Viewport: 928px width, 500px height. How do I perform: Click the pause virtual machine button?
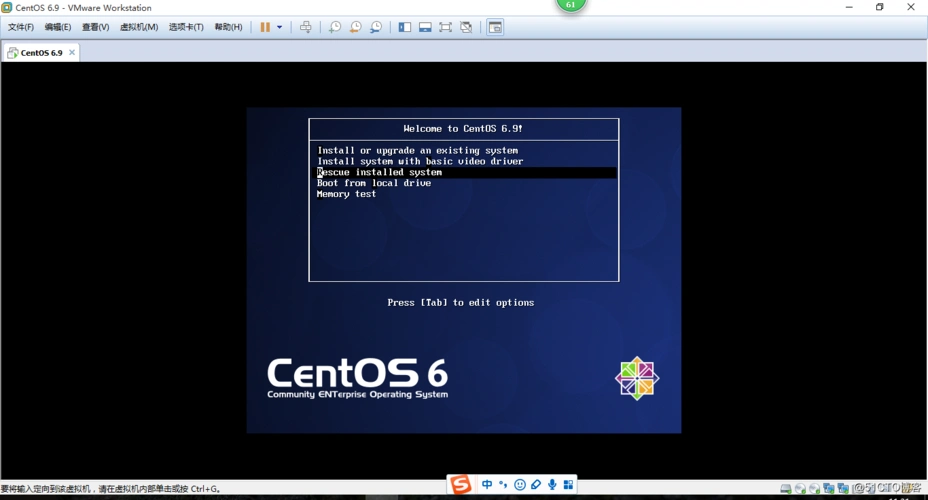(265, 27)
